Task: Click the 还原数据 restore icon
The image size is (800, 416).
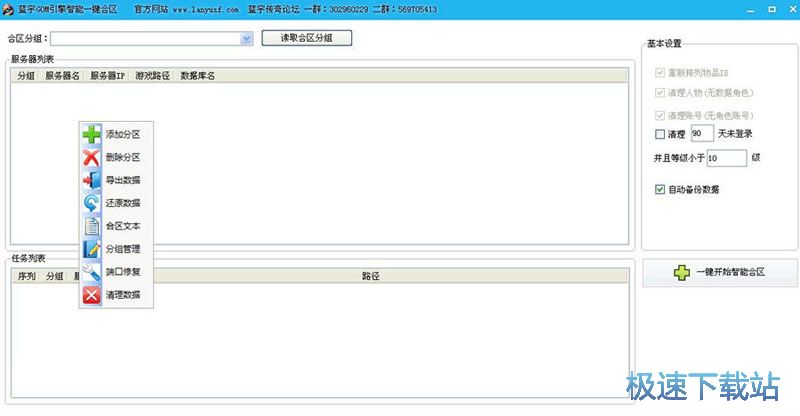Action: 91,203
